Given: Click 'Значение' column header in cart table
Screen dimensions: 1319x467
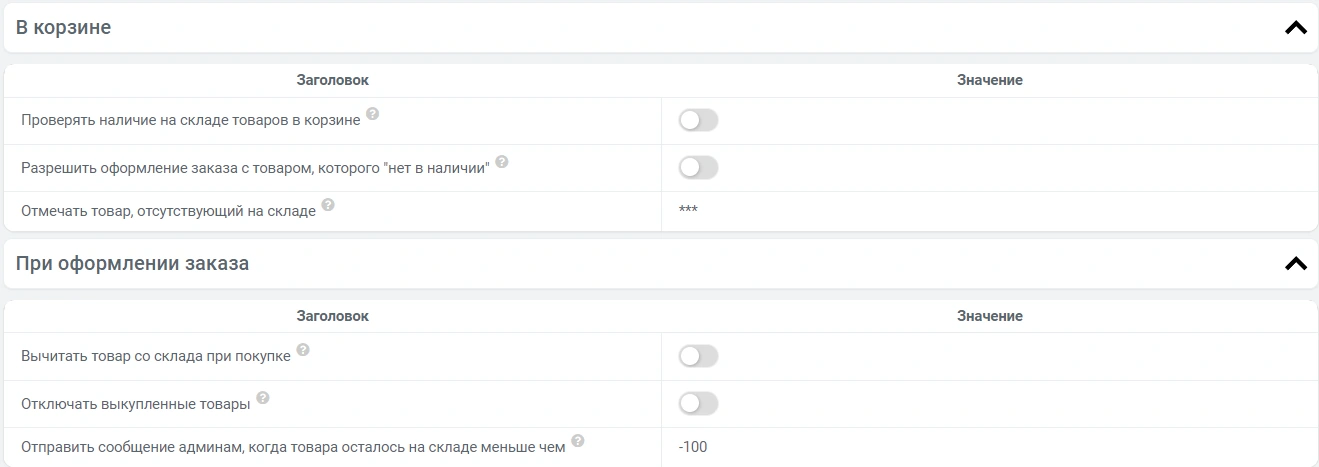Looking at the screenshot, I should (x=989, y=80).
